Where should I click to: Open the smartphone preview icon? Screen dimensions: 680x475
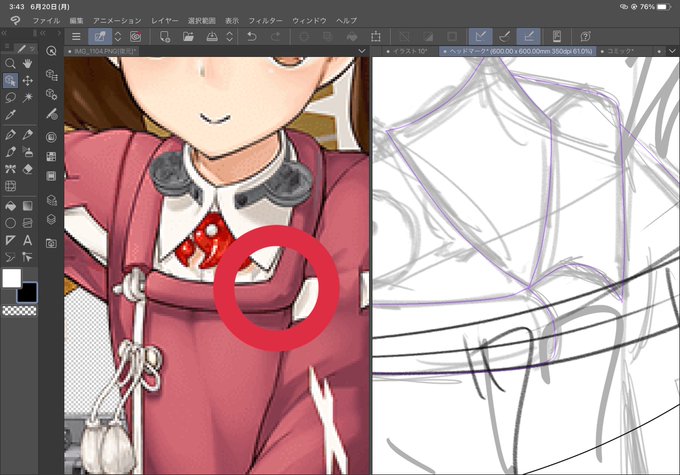point(557,36)
